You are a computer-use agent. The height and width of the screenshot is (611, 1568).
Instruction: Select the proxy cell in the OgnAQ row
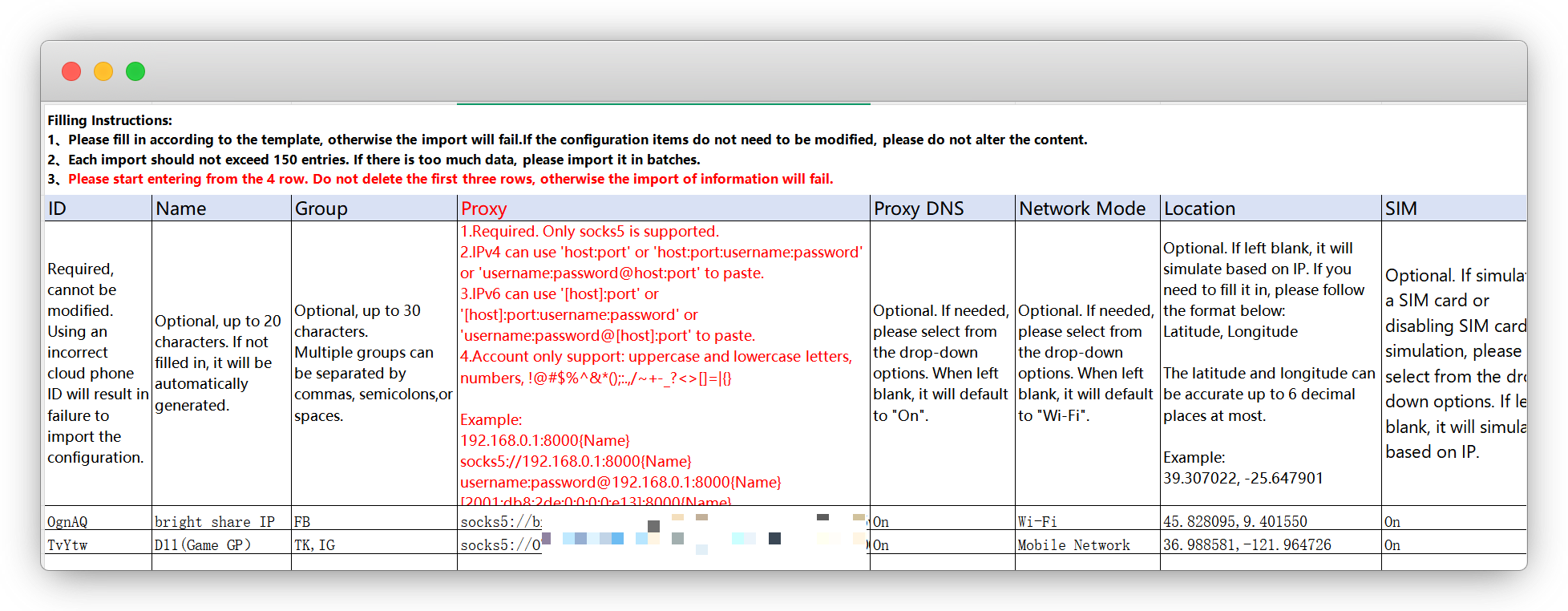click(664, 518)
